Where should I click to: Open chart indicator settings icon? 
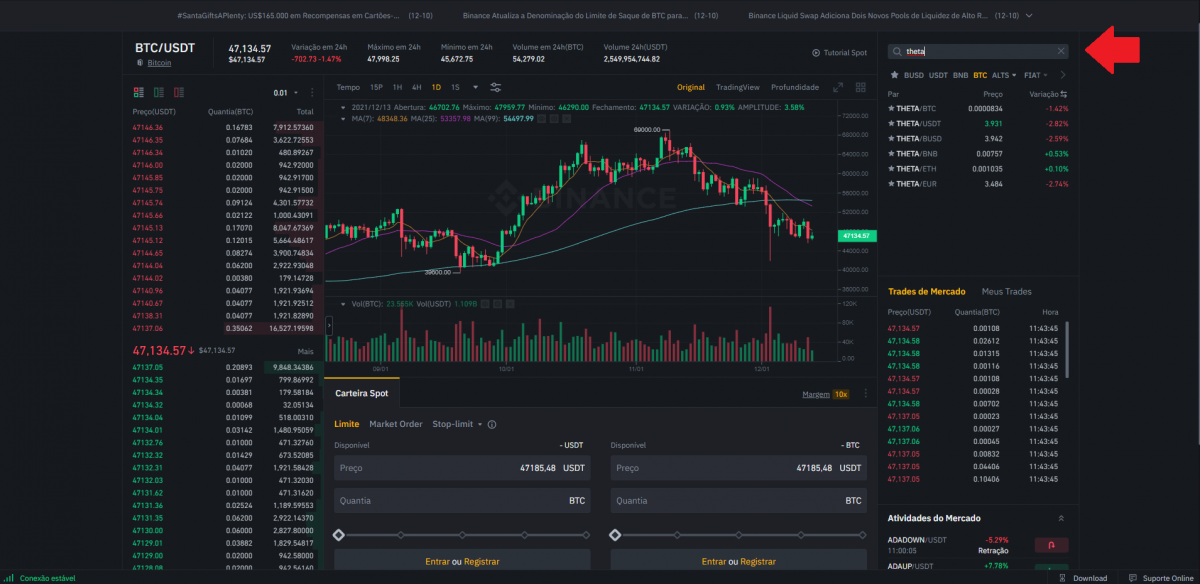tap(495, 87)
